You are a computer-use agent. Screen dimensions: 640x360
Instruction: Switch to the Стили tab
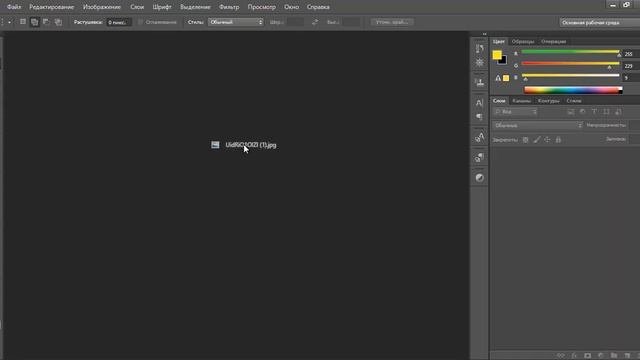pyautogui.click(x=573, y=100)
